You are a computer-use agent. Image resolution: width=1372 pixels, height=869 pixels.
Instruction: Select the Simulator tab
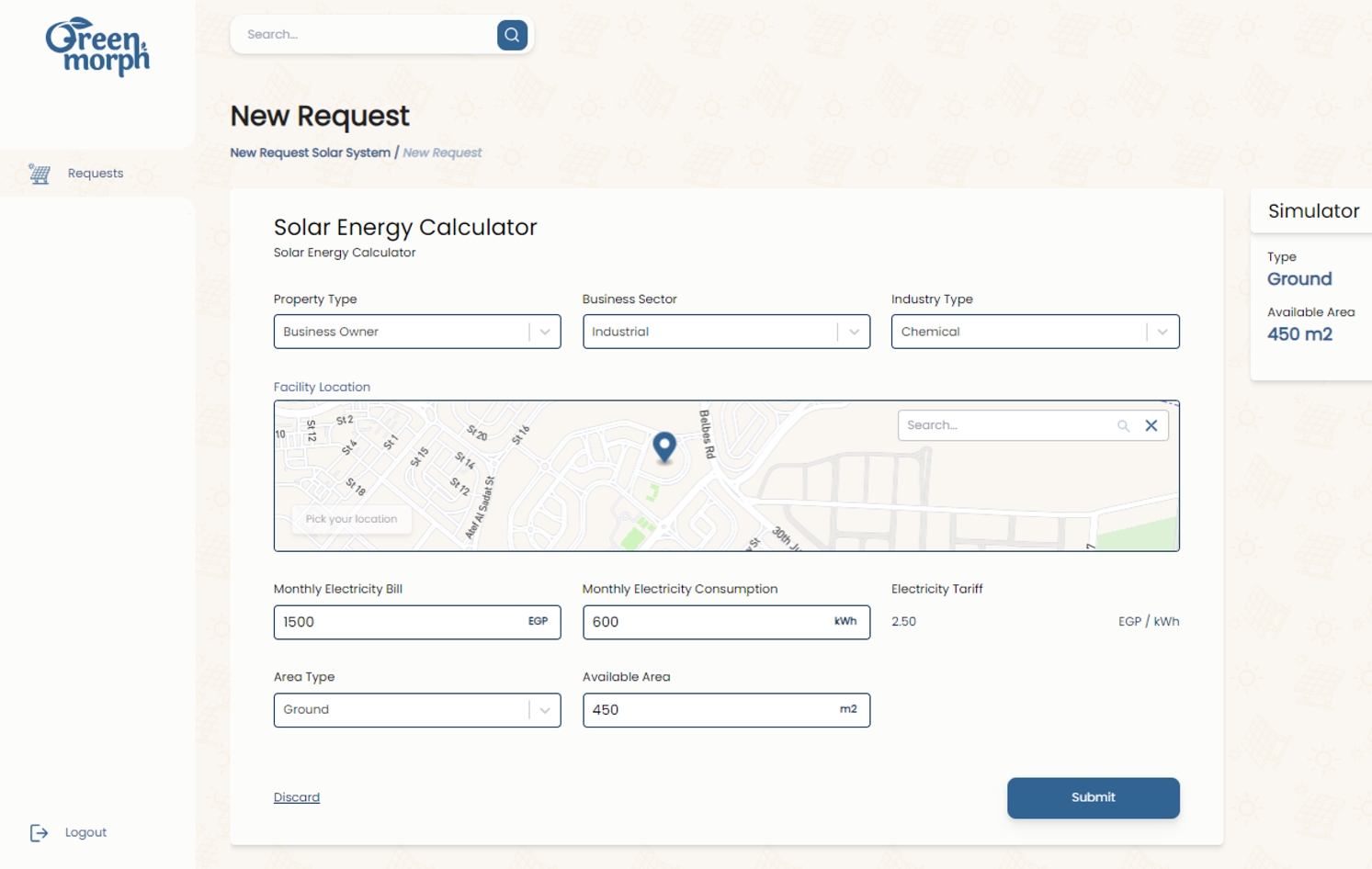coord(1312,211)
